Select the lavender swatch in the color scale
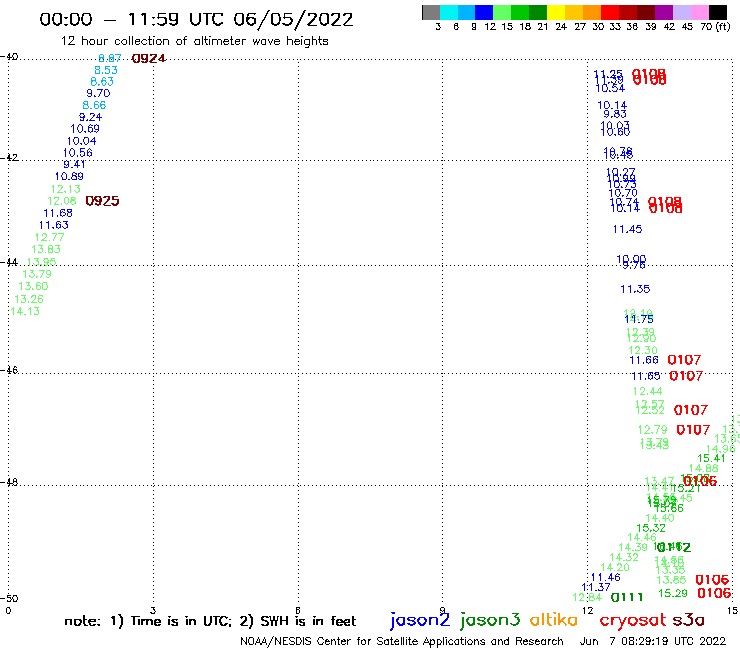This screenshot has height=650, width=740. (x=682, y=12)
